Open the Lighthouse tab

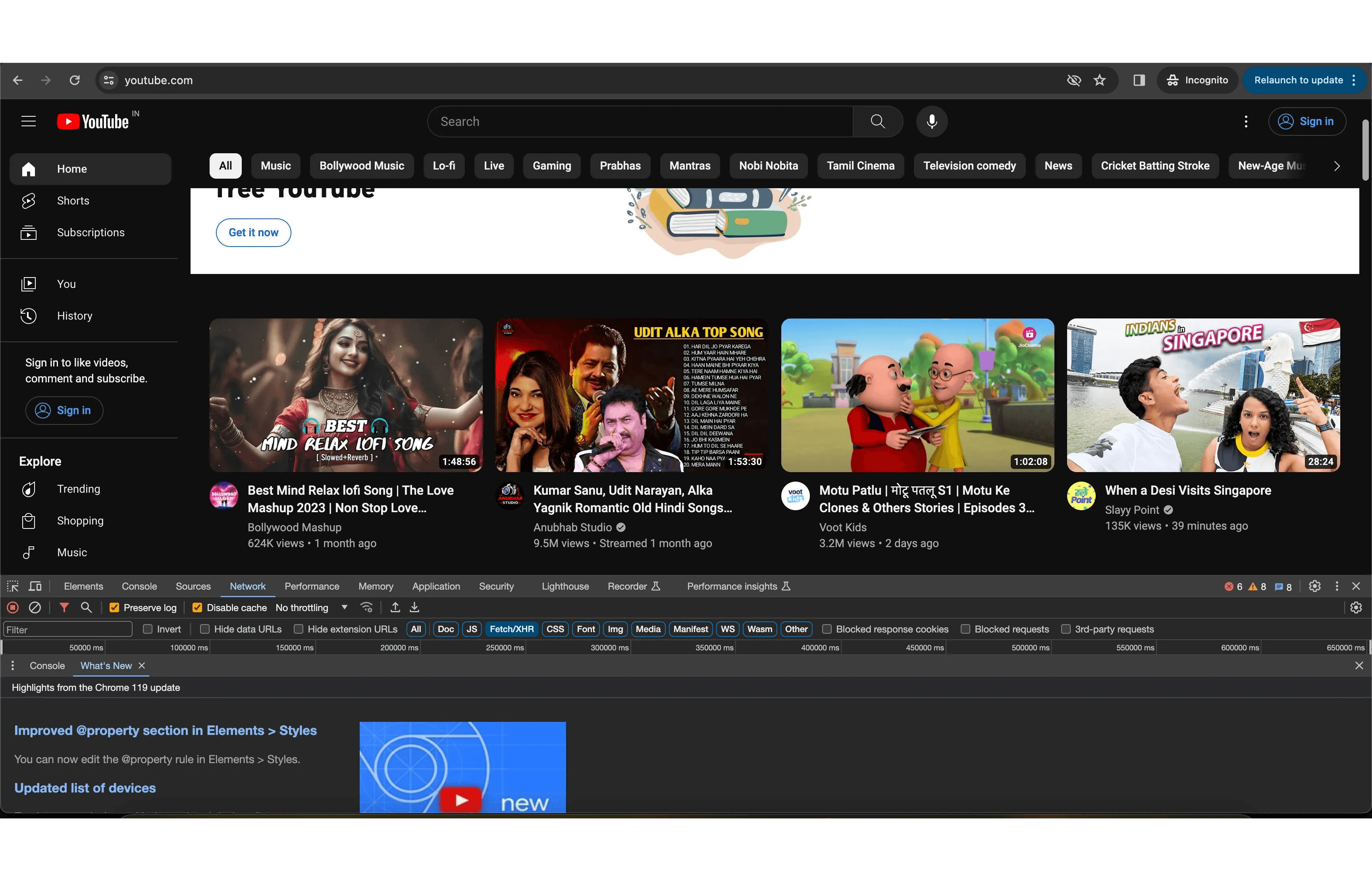[565, 586]
